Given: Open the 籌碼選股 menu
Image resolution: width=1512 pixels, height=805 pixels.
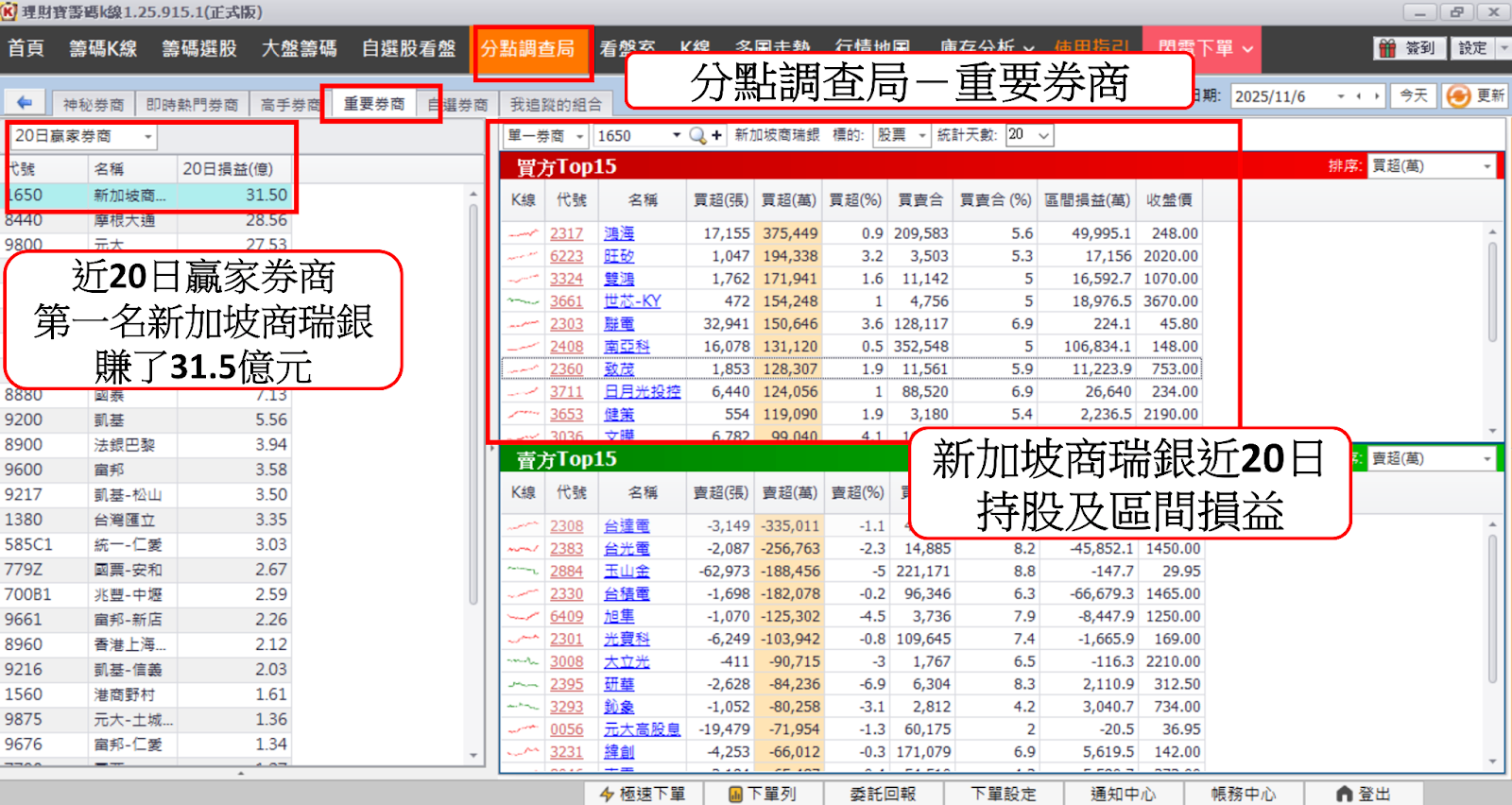Looking at the screenshot, I should 199,48.
